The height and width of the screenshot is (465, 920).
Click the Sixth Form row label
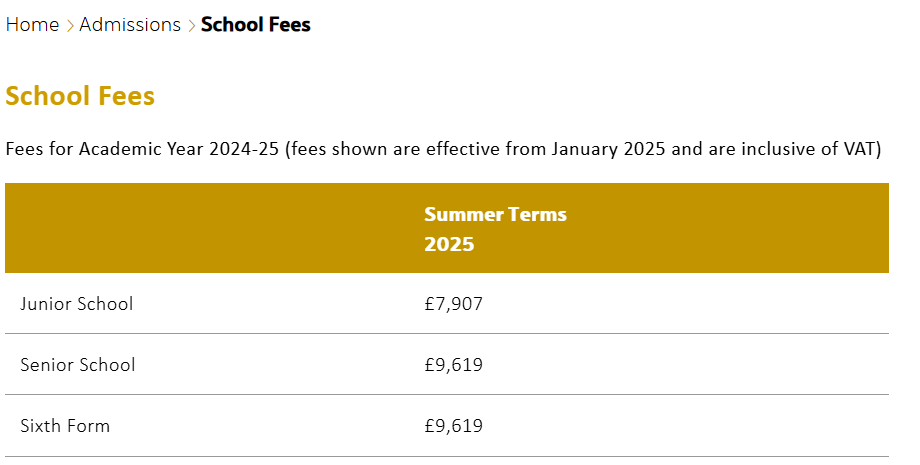coord(65,426)
